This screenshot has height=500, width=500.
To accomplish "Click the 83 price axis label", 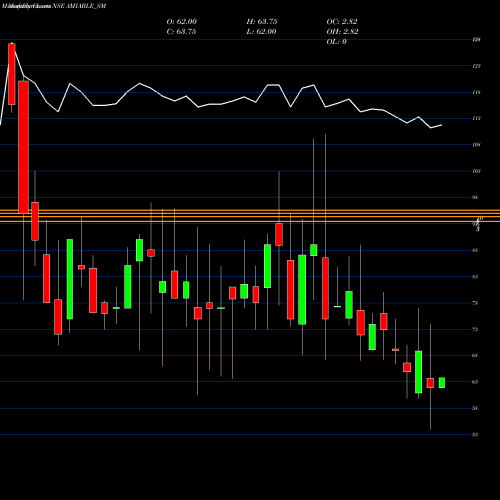I will point(475,277).
